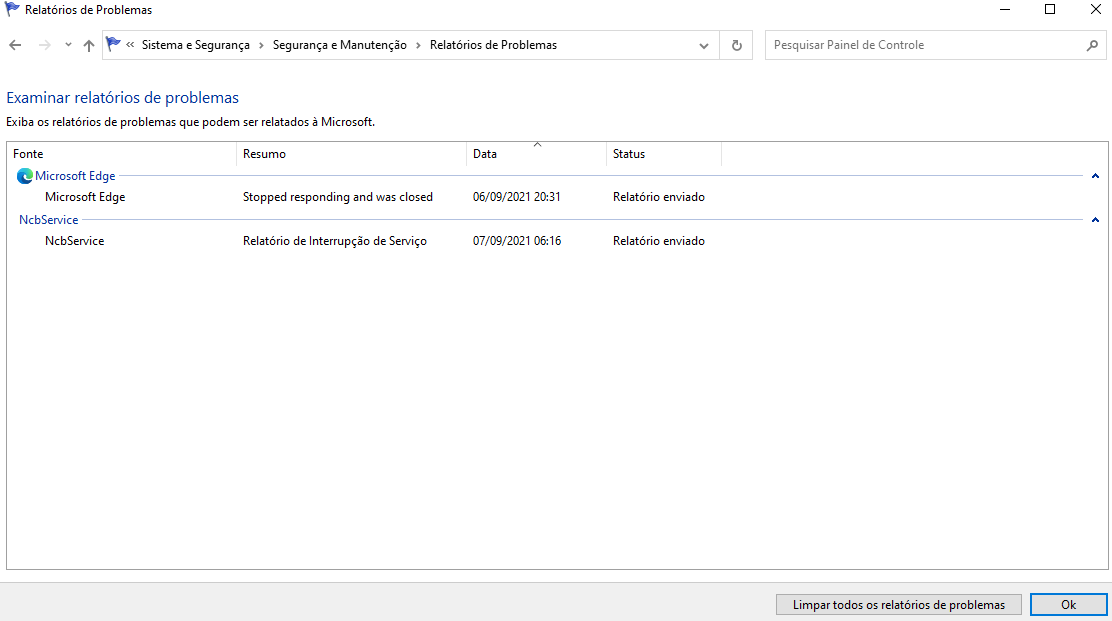Expand dropdown after Segurança e Manutenção
The image size is (1112, 621).
tap(418, 45)
